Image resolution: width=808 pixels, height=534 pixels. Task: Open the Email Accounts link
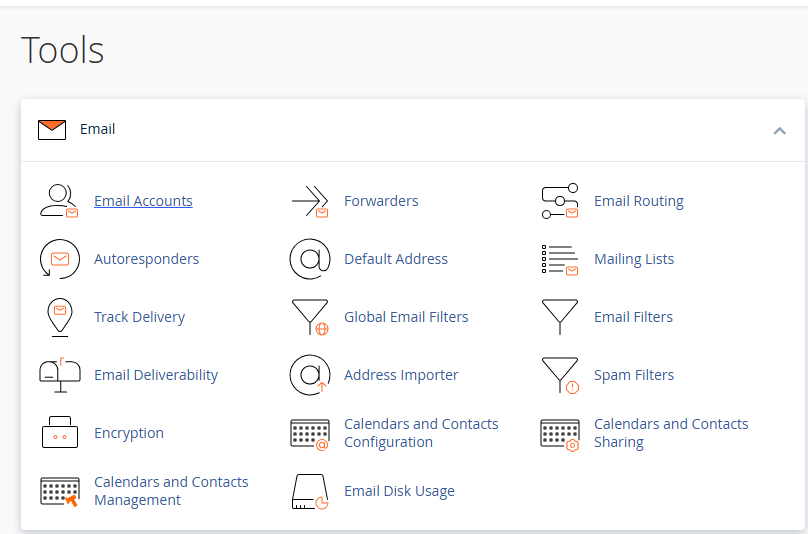pos(143,201)
